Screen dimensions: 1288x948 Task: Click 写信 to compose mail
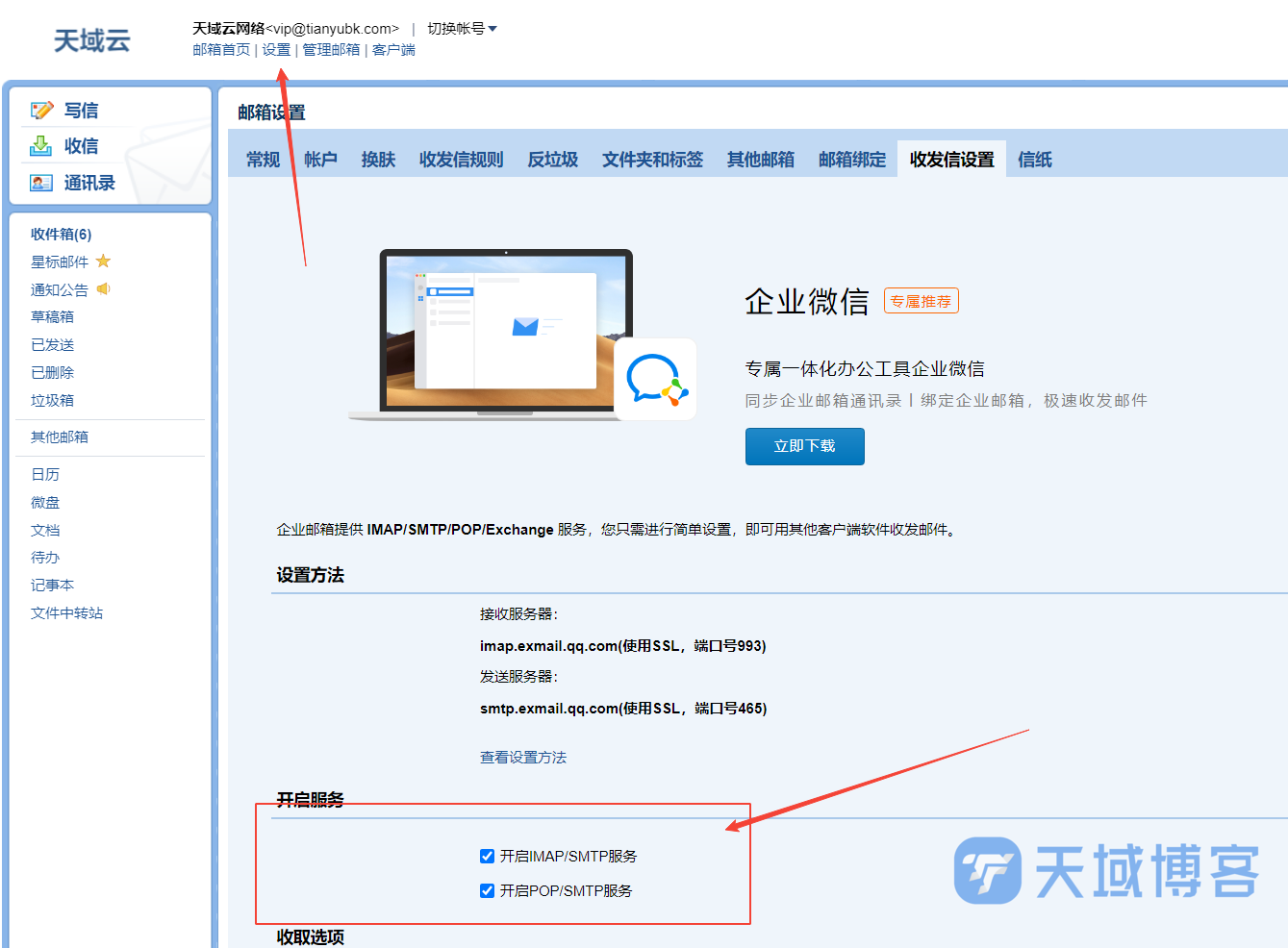click(81, 111)
